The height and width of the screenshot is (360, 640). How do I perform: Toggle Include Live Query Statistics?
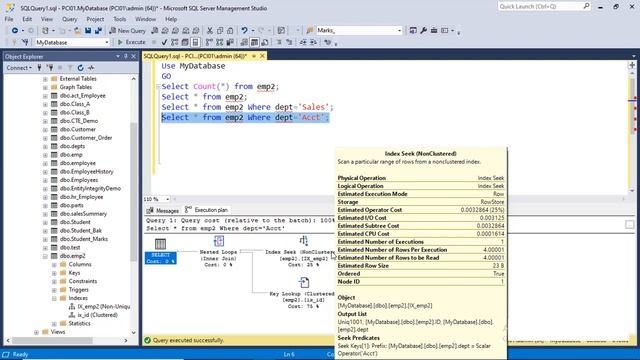click(220, 42)
